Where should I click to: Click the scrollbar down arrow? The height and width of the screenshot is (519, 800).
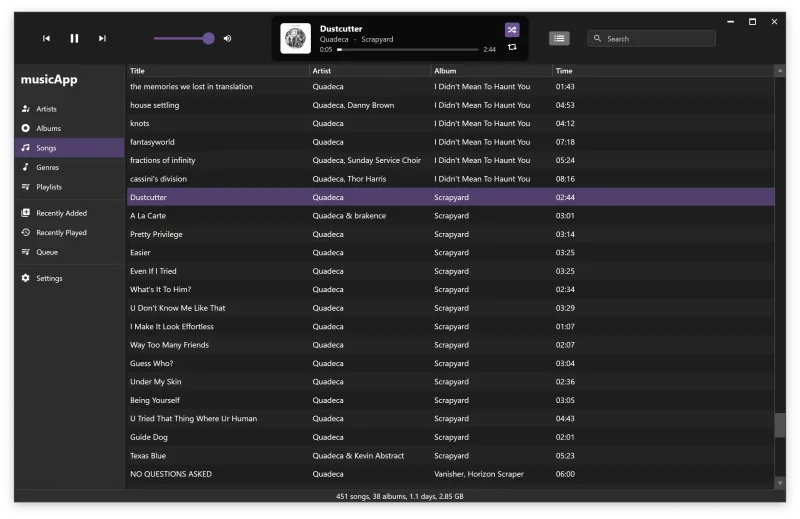tap(780, 483)
